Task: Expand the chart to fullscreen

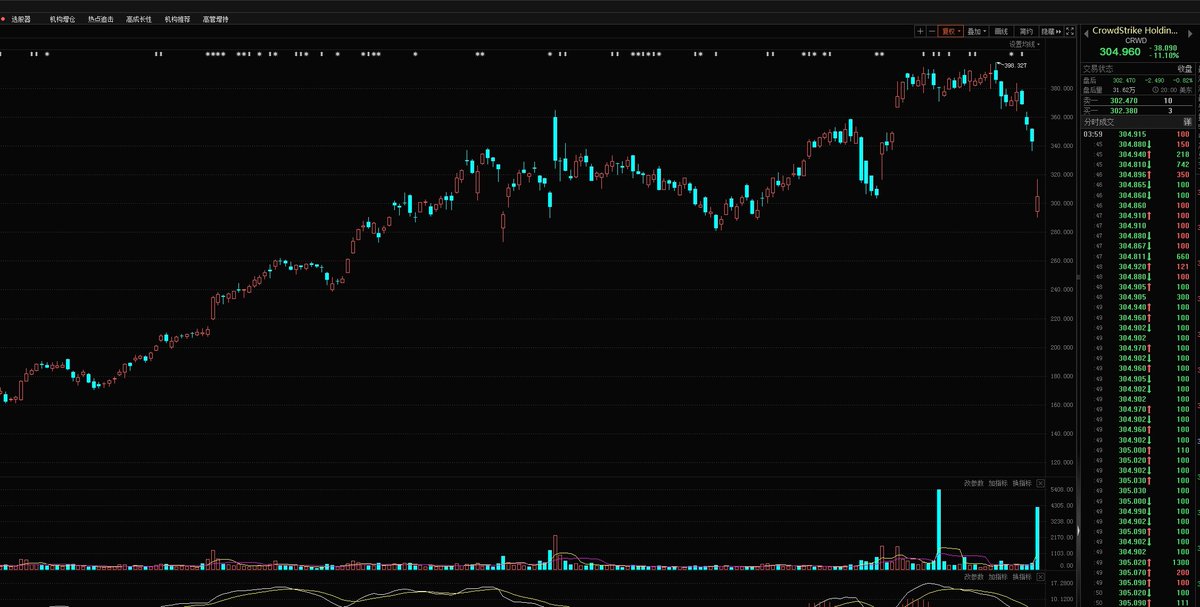Action: pos(1070,31)
